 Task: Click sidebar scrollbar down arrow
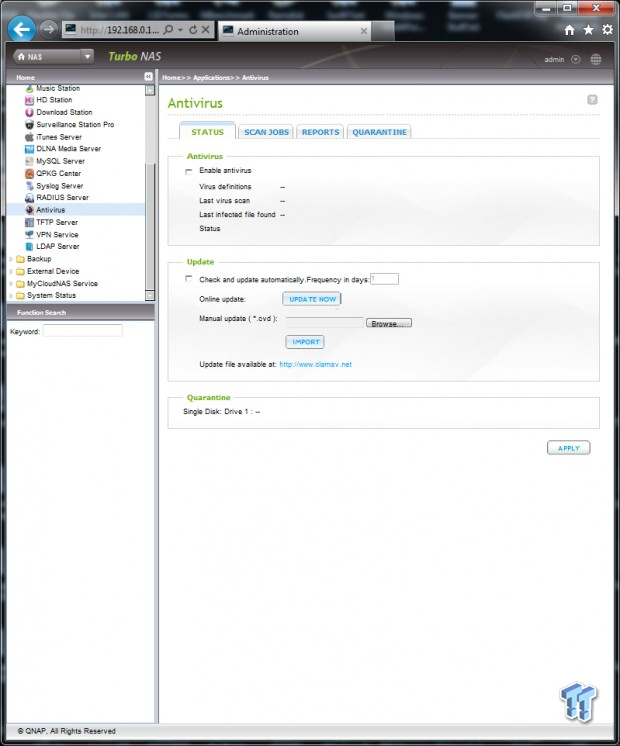point(150,295)
